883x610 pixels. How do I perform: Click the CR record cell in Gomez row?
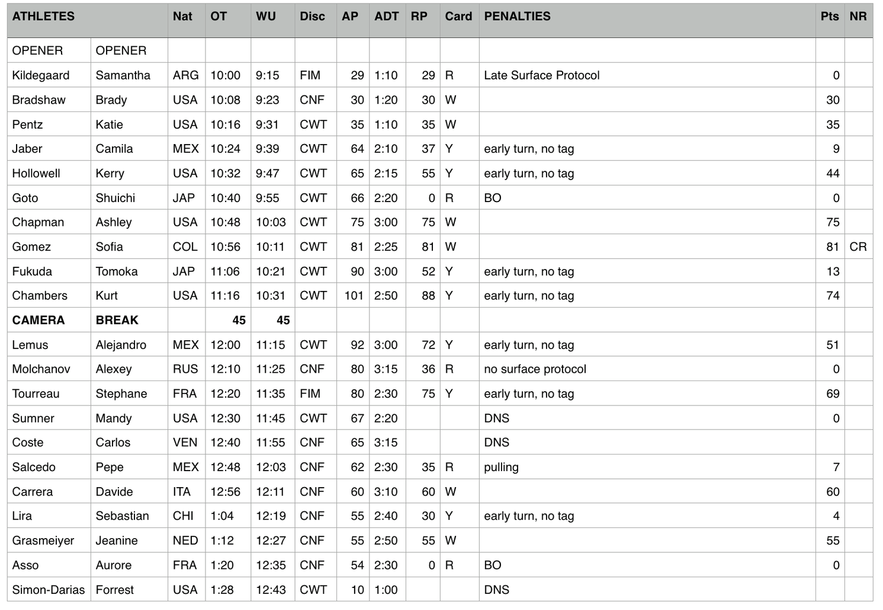point(857,247)
